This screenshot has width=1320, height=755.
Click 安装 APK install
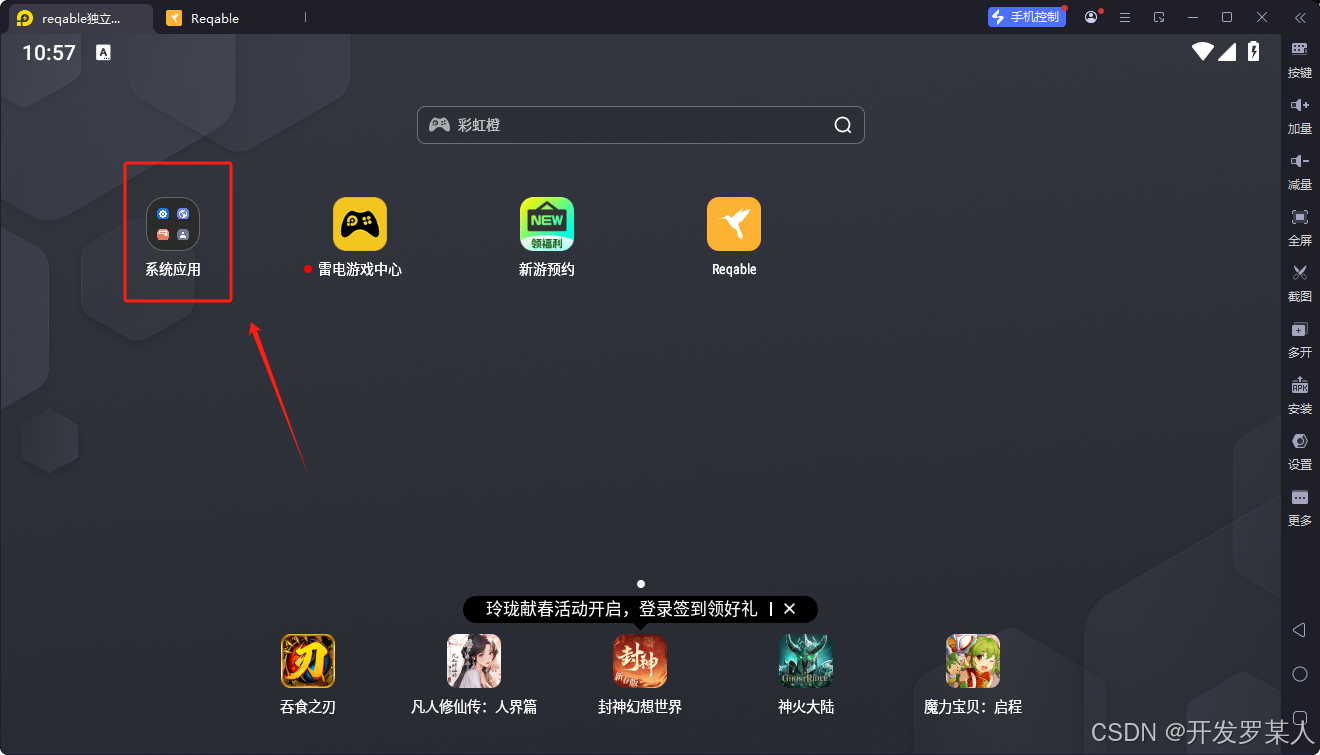(1300, 396)
